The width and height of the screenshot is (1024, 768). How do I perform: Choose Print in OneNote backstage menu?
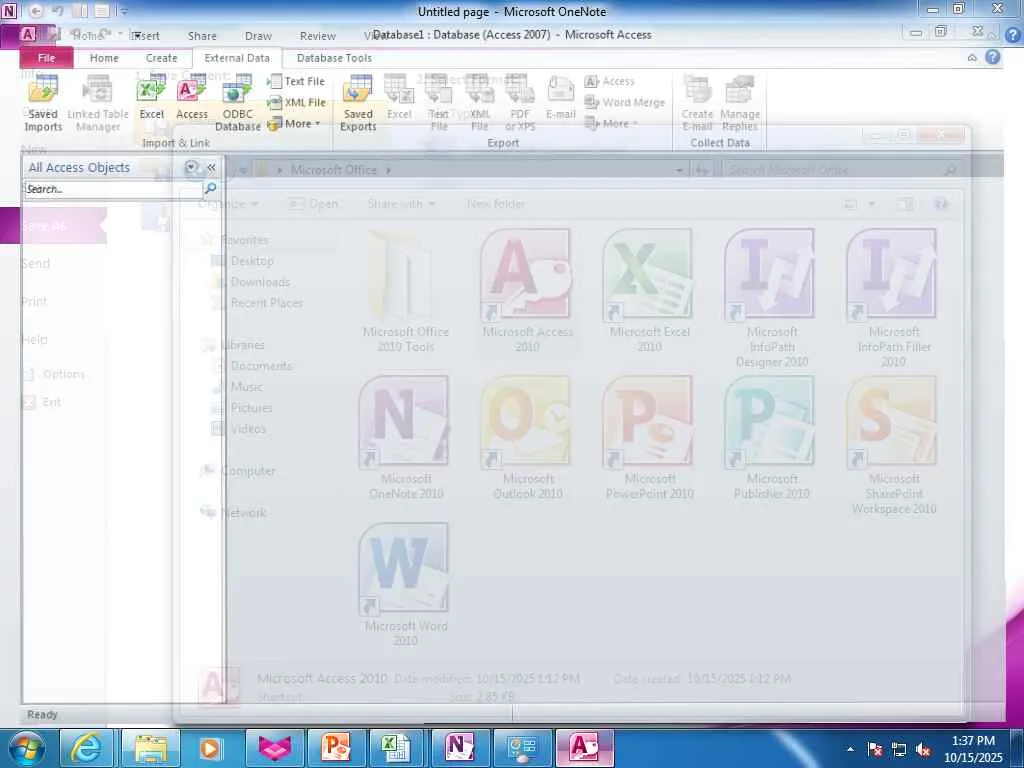(x=34, y=301)
